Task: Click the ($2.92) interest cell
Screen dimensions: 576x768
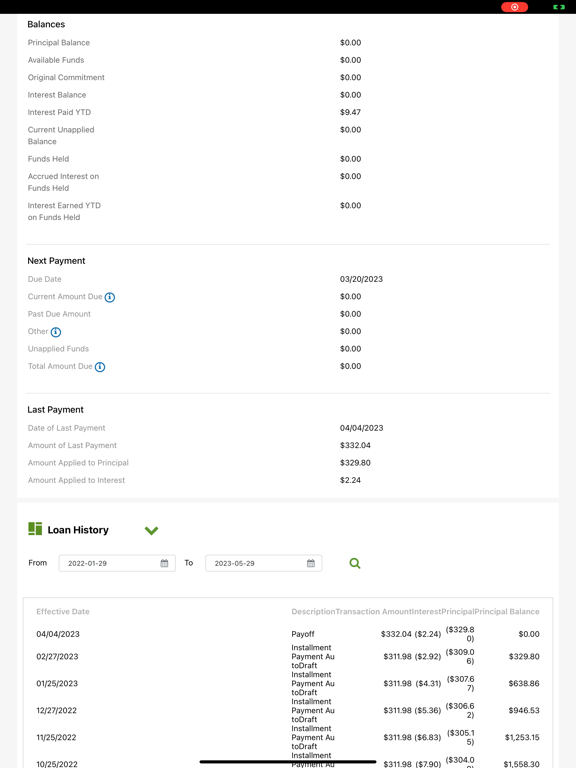Action: coord(428,657)
